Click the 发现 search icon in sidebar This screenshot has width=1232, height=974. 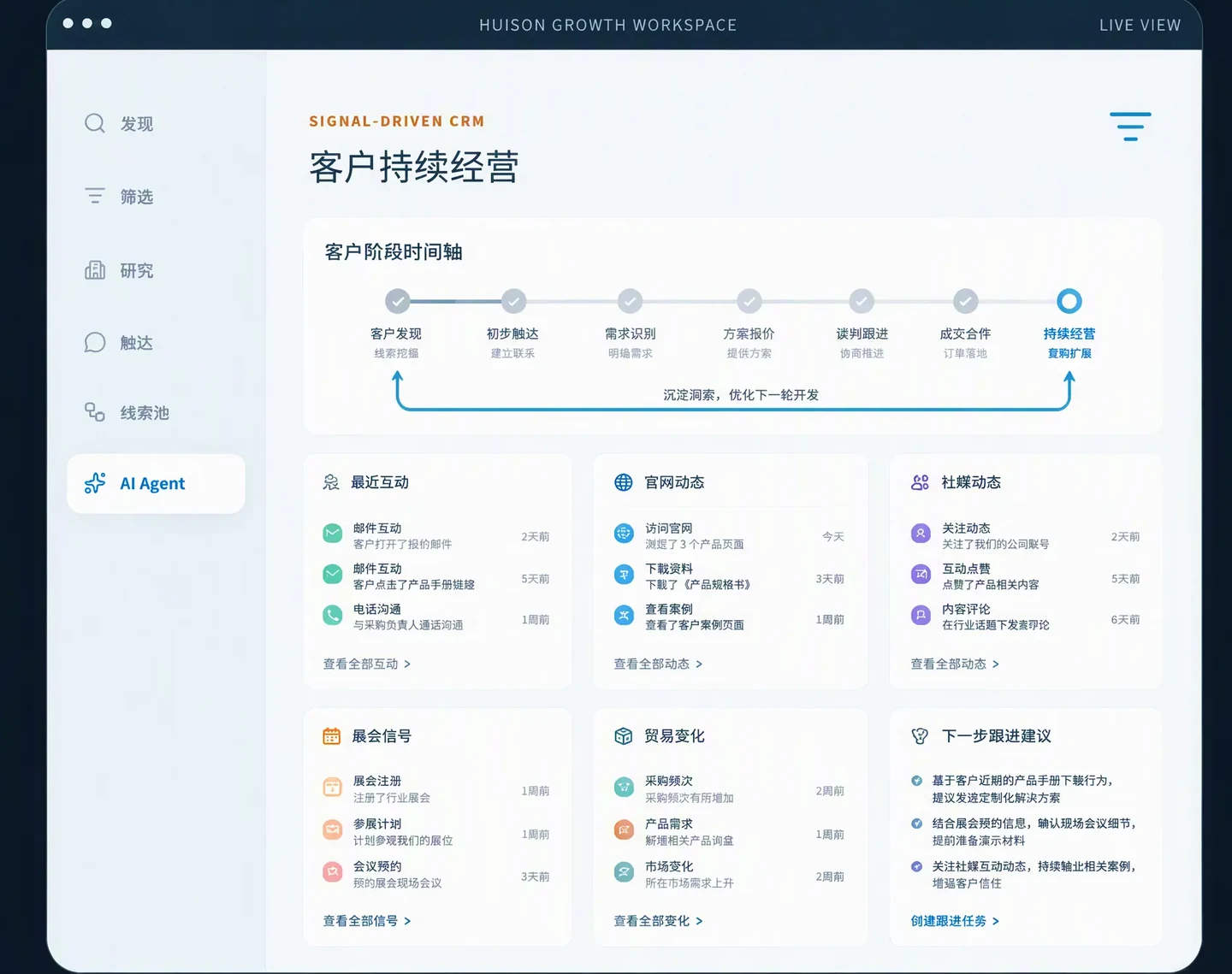click(x=95, y=123)
